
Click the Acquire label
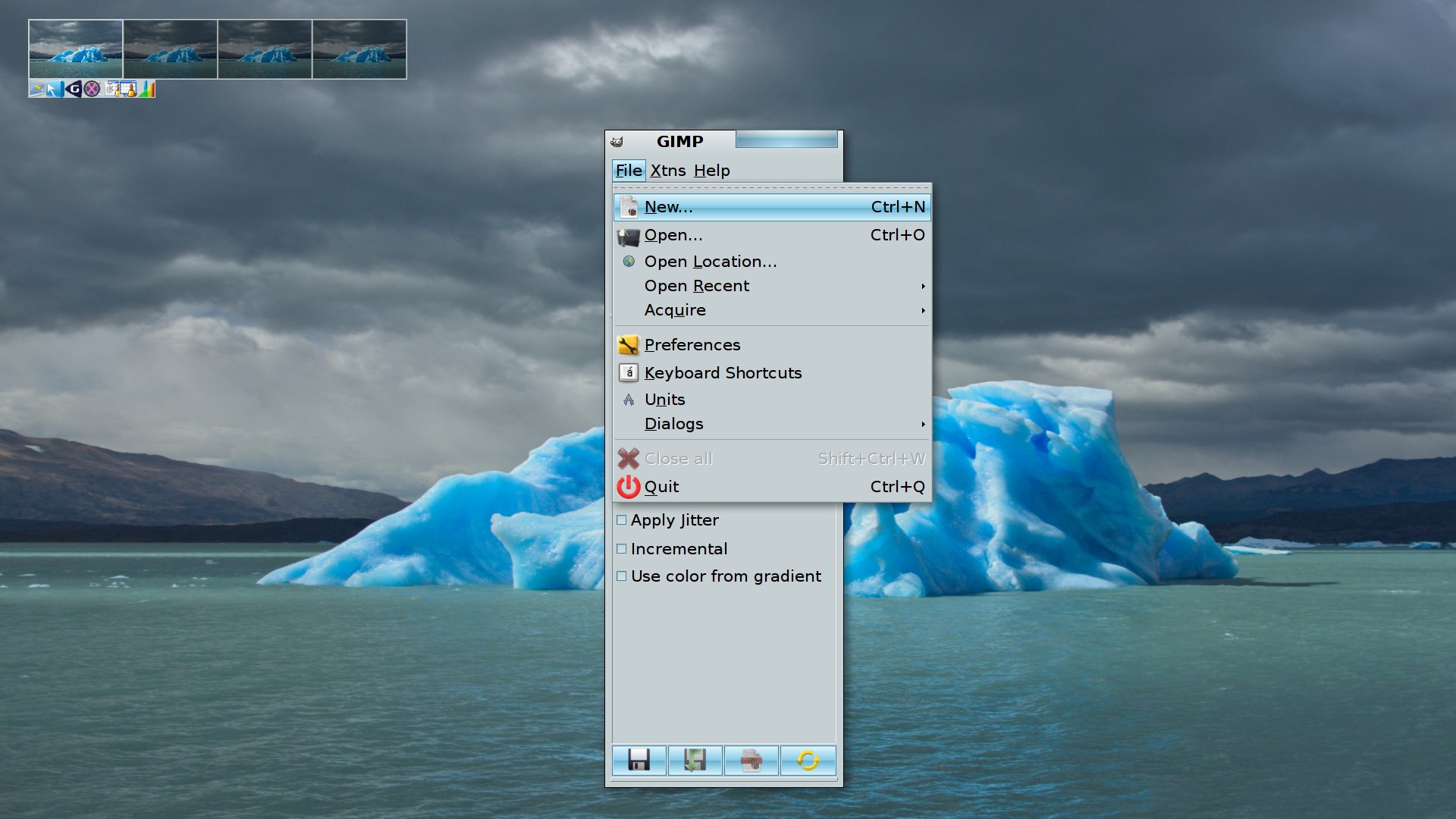click(675, 310)
